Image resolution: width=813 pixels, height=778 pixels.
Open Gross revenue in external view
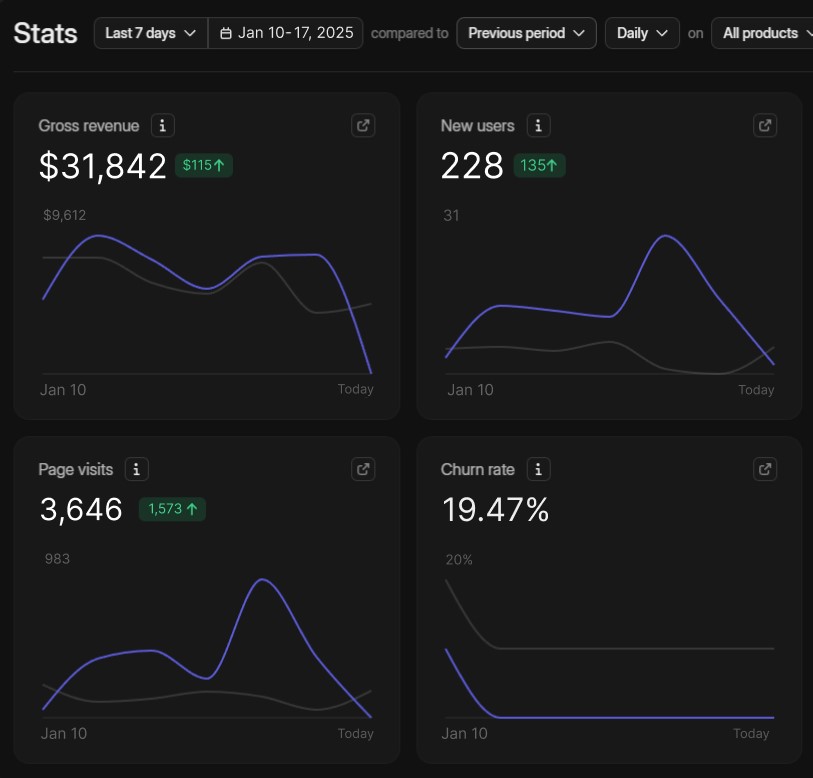(x=363, y=126)
